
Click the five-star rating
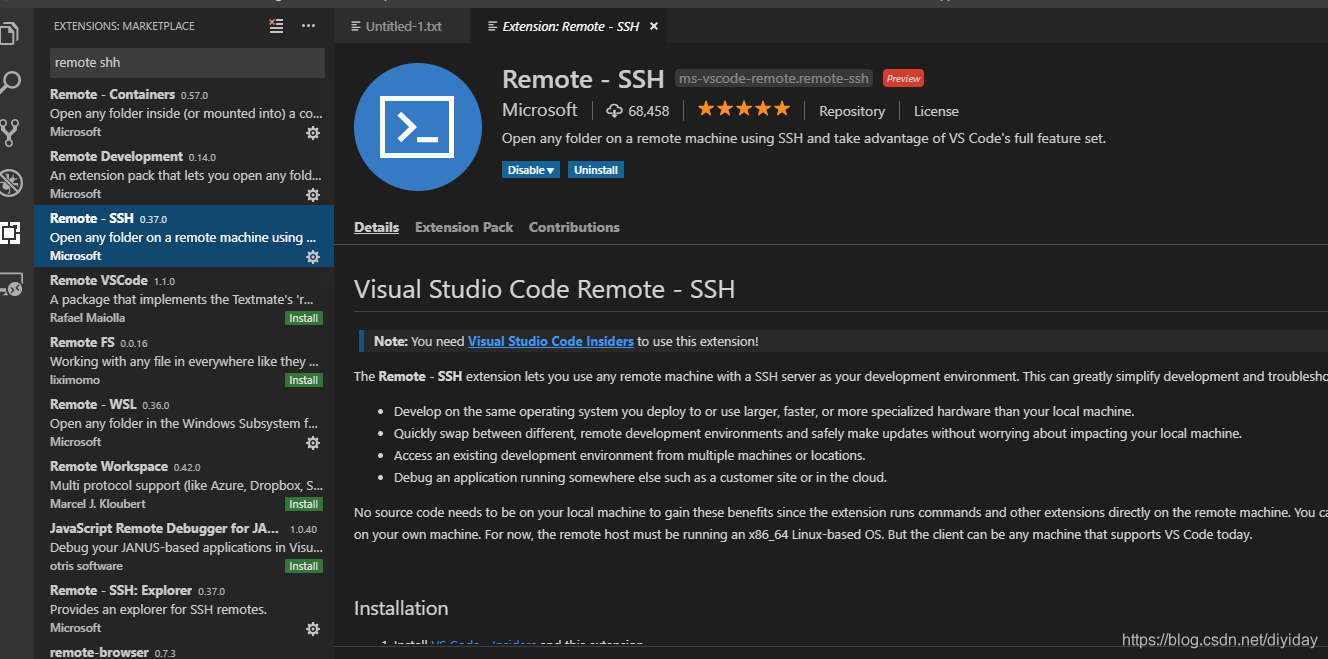[x=743, y=109]
